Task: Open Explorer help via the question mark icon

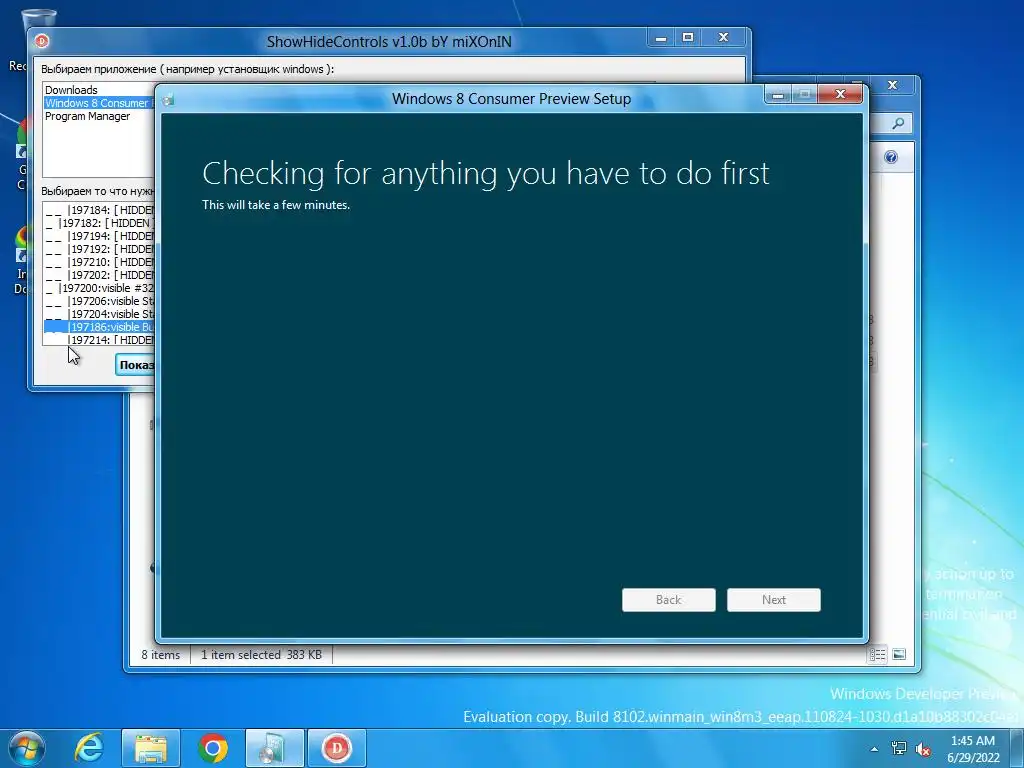Action: coord(891,157)
